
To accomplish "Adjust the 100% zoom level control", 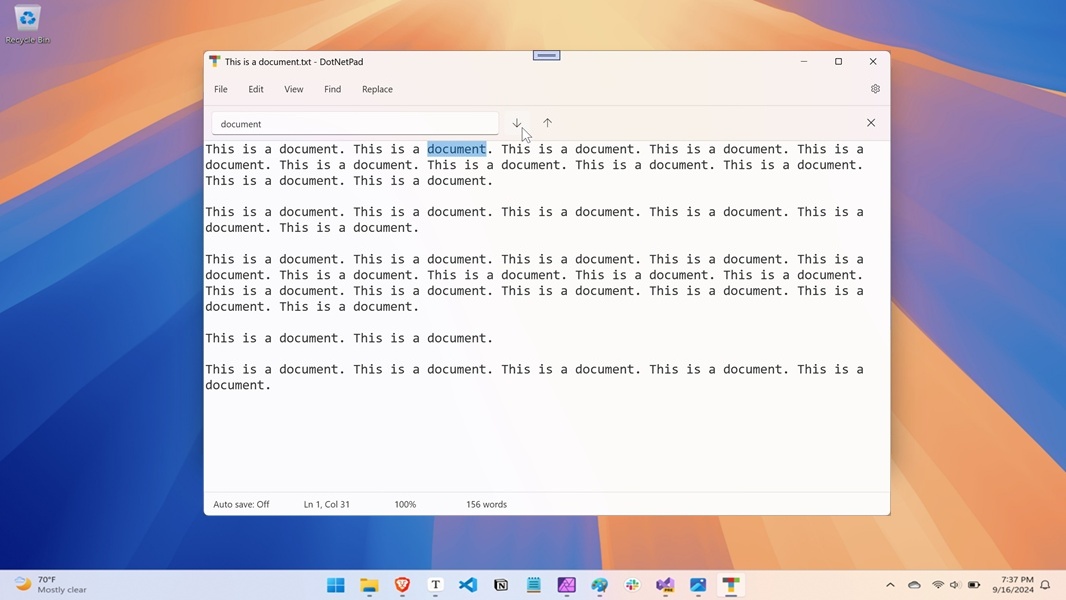I will pos(405,504).
